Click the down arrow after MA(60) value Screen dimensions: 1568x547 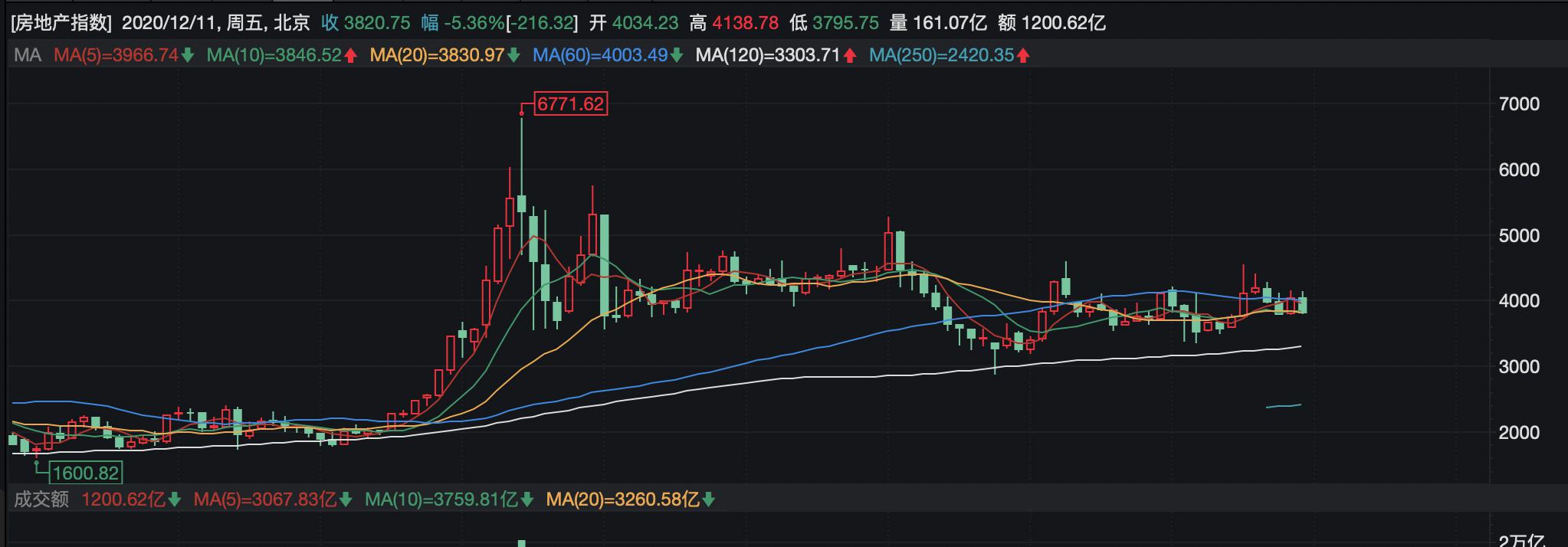677,55
